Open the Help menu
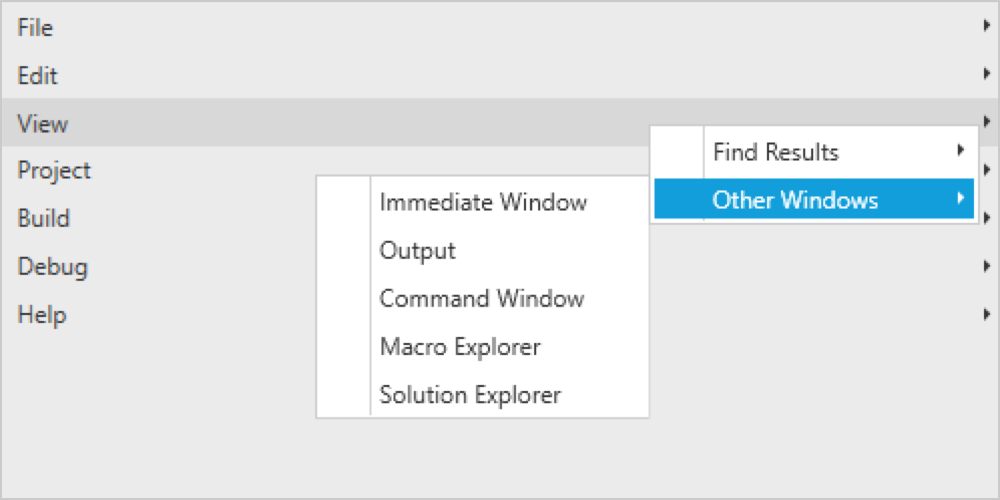 coord(42,315)
